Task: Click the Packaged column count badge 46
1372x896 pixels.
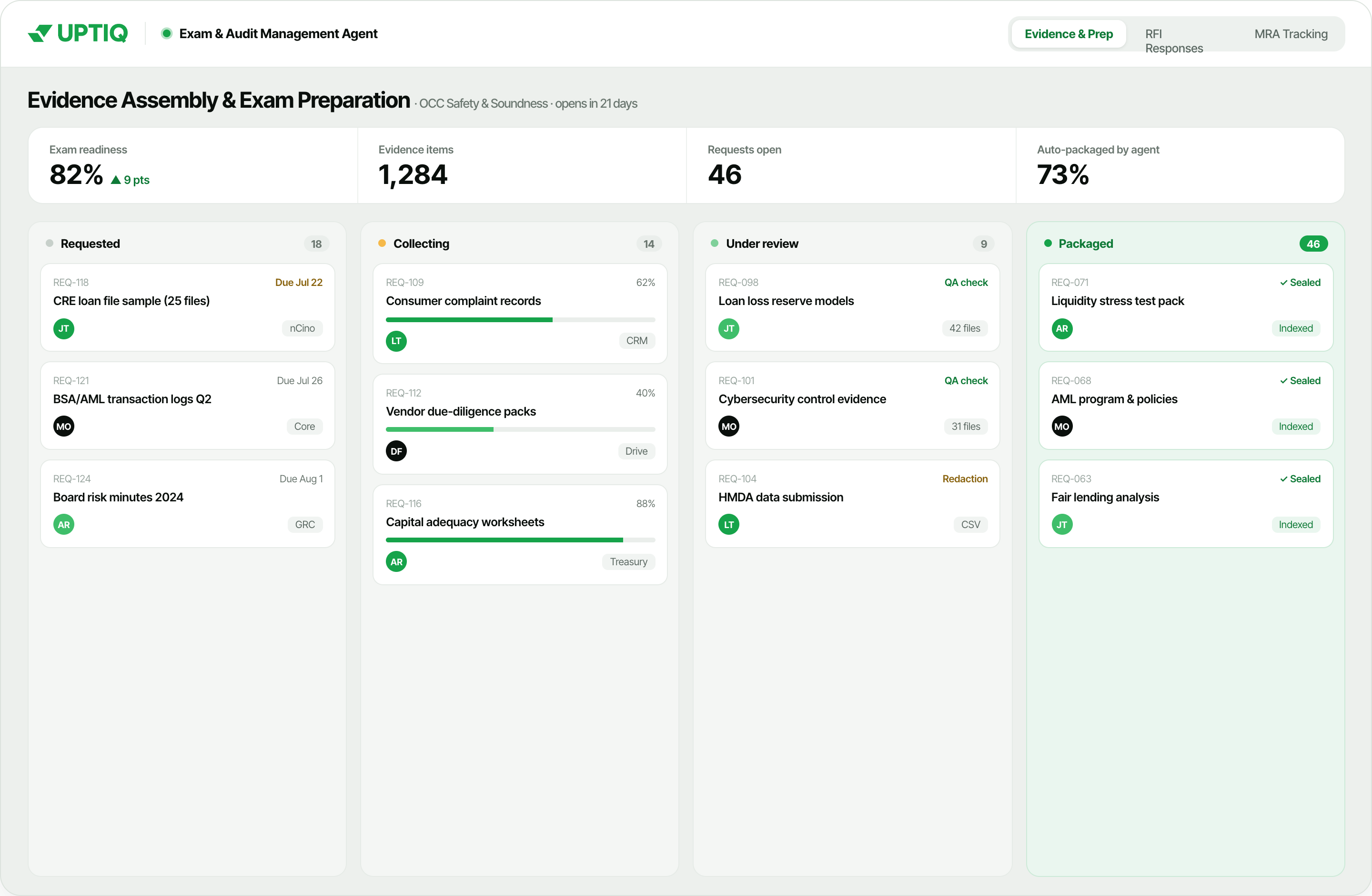Action: pos(1313,244)
